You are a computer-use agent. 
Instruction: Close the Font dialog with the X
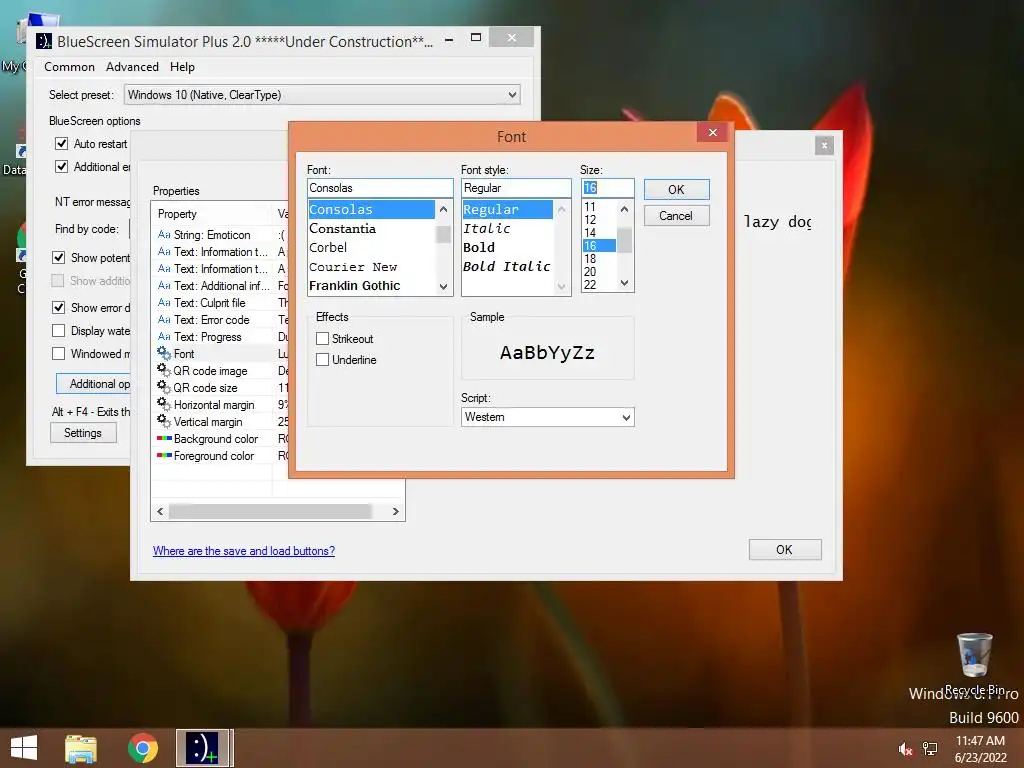pos(712,133)
